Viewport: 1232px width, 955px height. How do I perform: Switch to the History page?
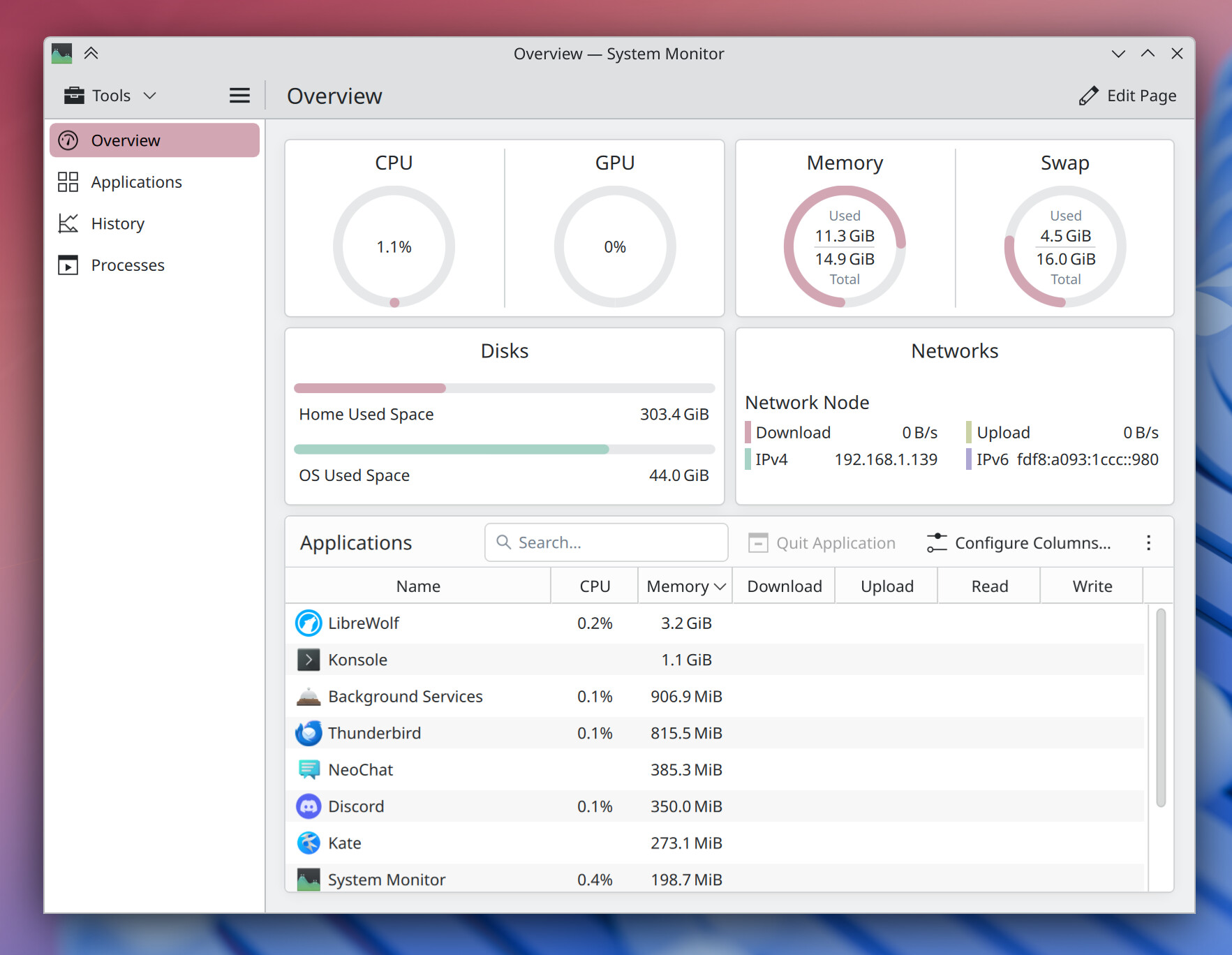point(117,224)
